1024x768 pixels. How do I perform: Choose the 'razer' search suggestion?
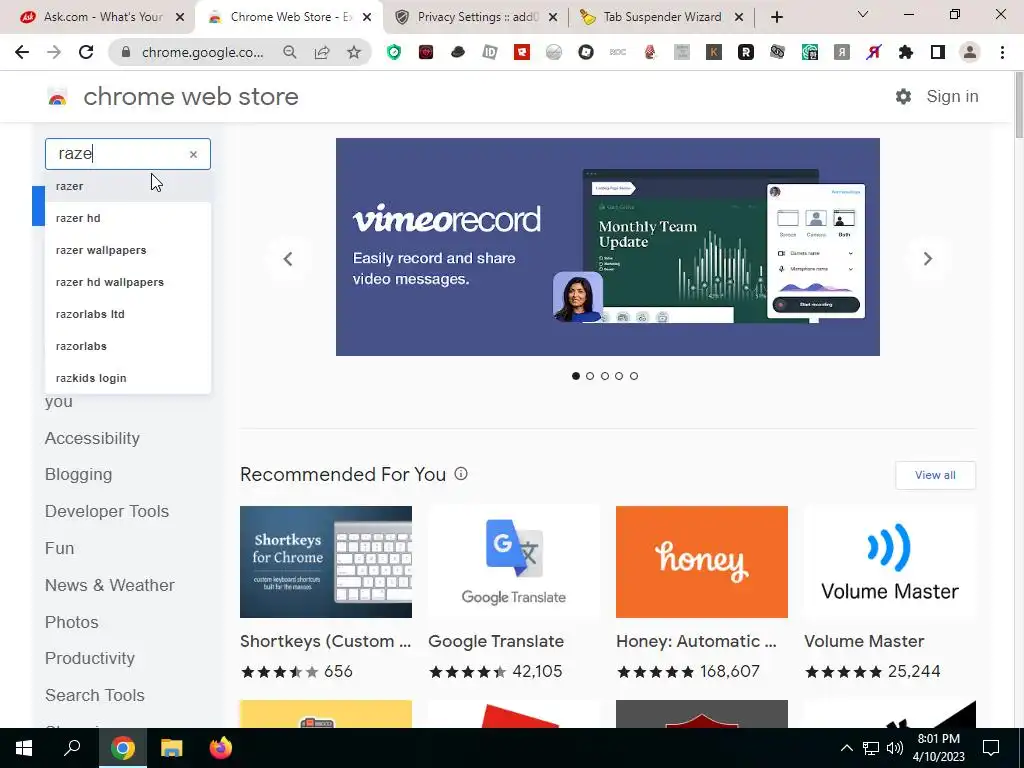tap(128, 186)
